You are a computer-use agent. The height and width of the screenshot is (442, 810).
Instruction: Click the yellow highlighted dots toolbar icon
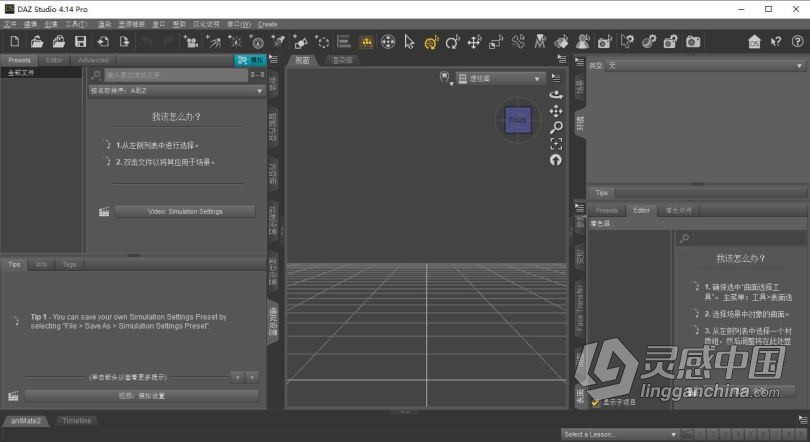tap(366, 42)
